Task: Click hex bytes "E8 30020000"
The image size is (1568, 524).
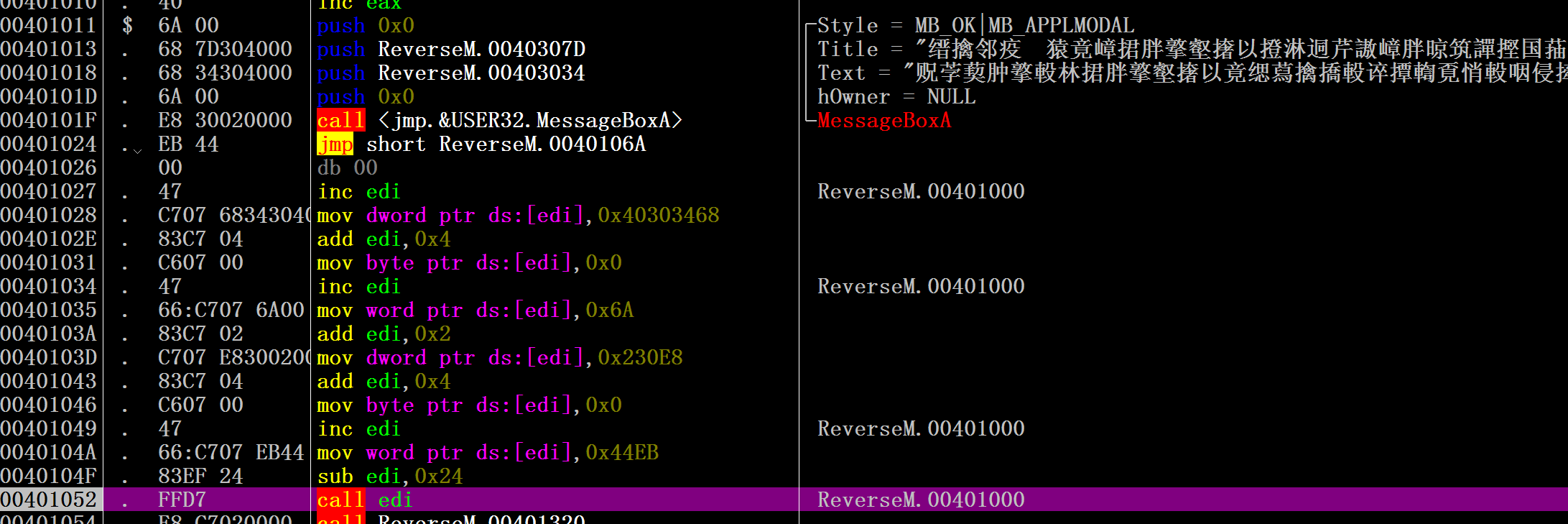Action: coord(225,121)
